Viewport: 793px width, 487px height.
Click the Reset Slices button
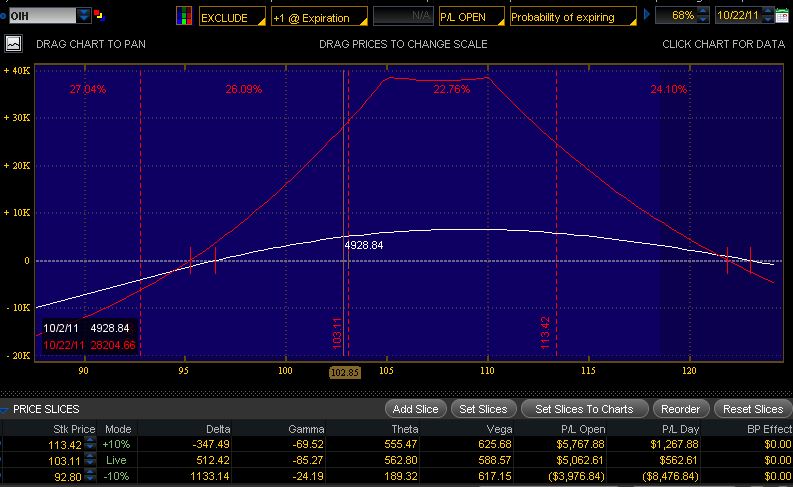tap(753, 409)
